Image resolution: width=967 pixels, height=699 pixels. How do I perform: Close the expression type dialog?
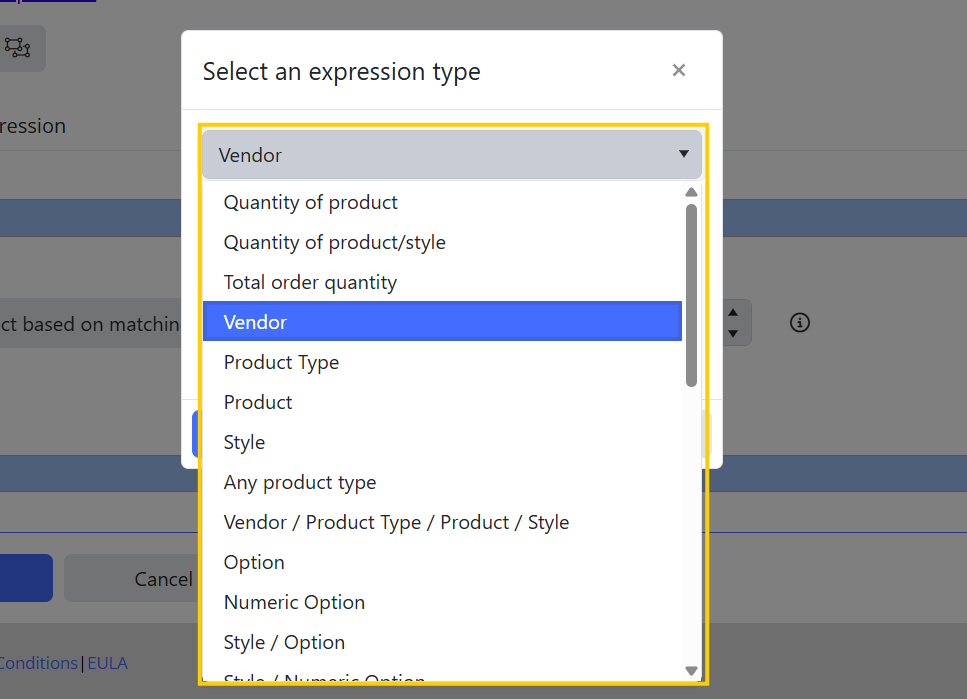[679, 70]
